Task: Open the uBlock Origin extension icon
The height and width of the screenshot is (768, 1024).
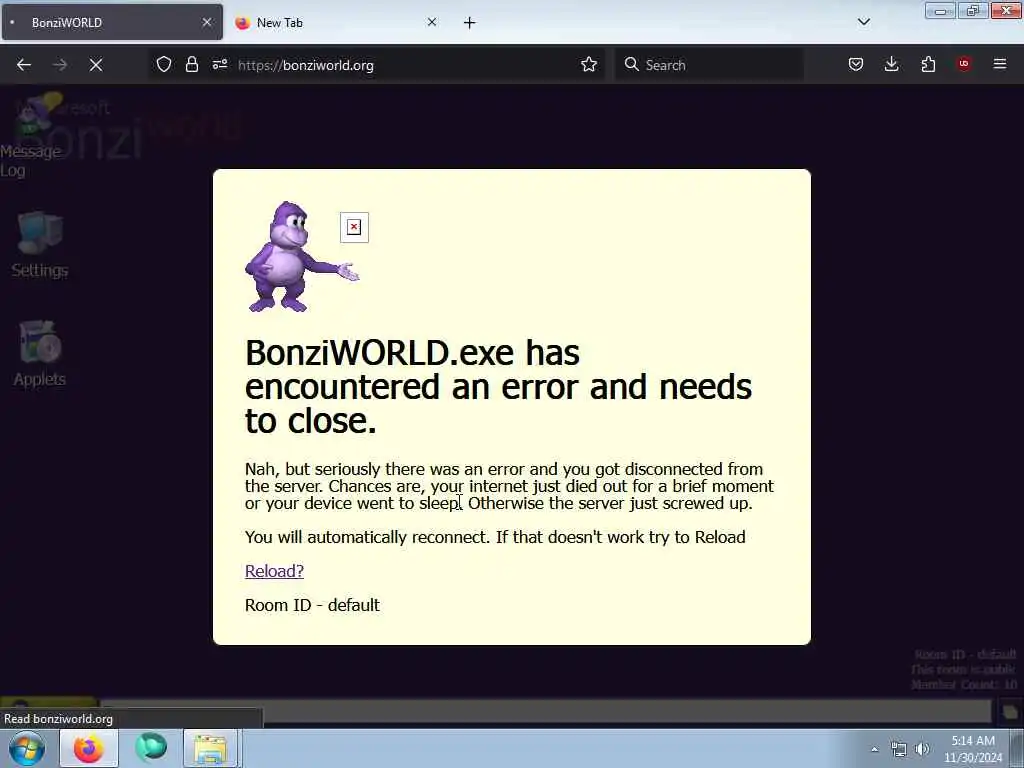Action: tap(964, 64)
